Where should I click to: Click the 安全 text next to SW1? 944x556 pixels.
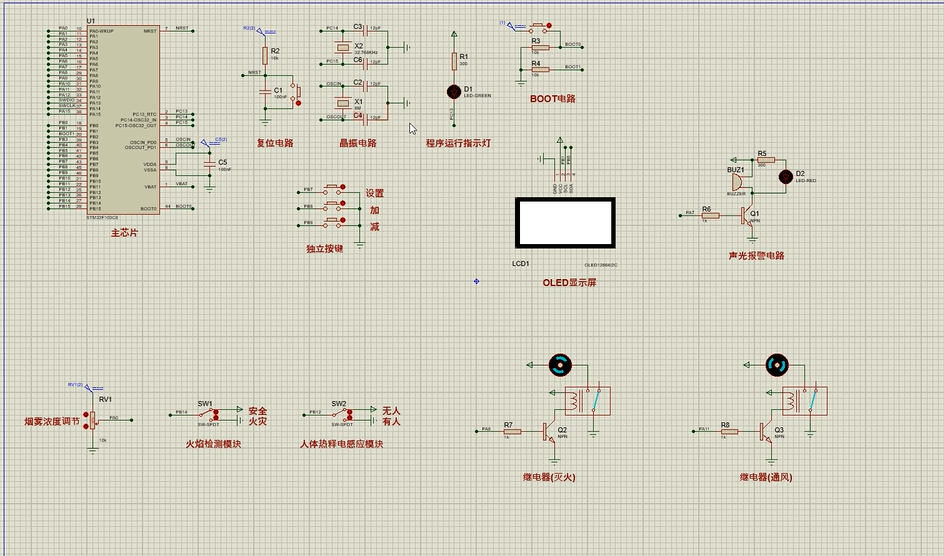pos(258,411)
